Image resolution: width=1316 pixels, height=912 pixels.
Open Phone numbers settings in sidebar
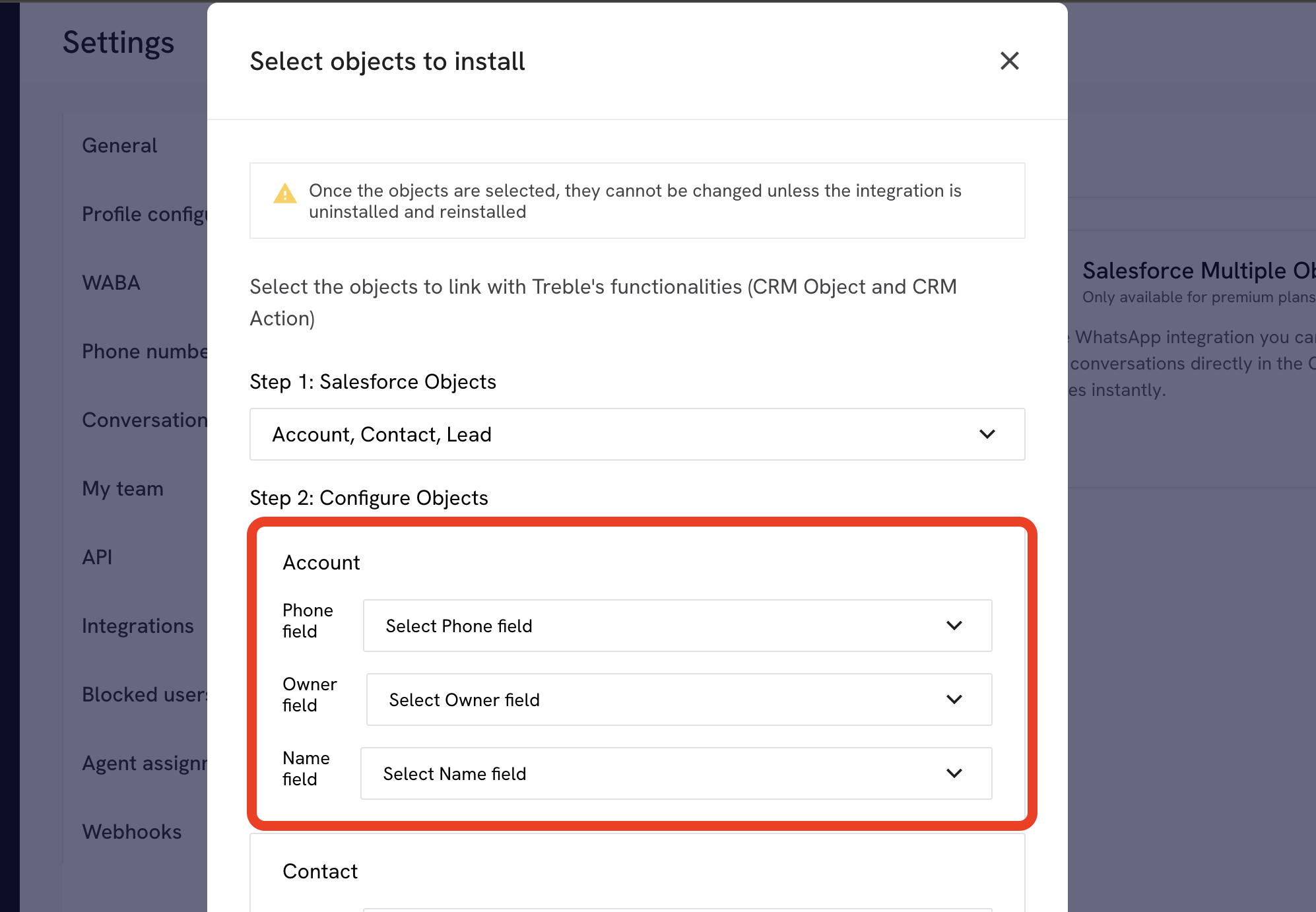point(145,351)
